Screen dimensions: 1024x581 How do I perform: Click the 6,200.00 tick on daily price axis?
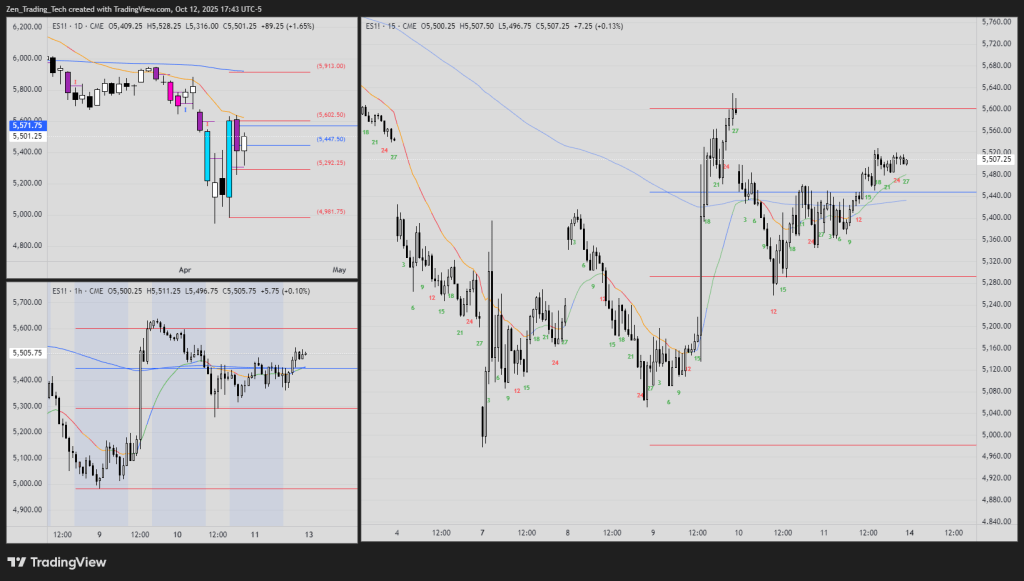26,27
